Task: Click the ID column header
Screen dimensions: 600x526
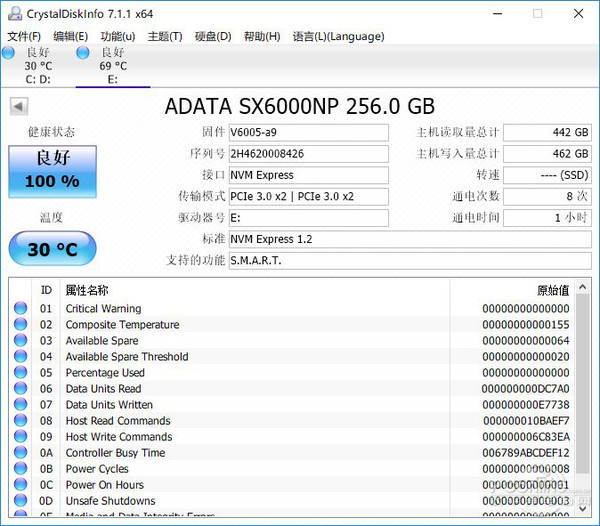Action: click(x=46, y=290)
